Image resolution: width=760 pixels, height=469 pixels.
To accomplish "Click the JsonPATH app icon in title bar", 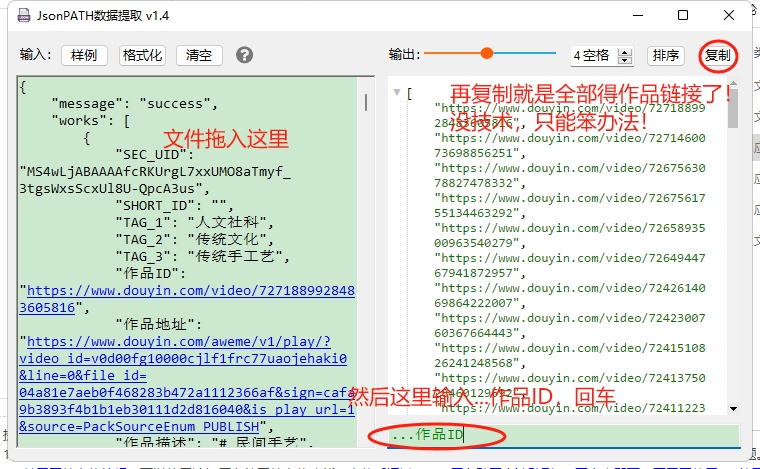I will 26,15.
